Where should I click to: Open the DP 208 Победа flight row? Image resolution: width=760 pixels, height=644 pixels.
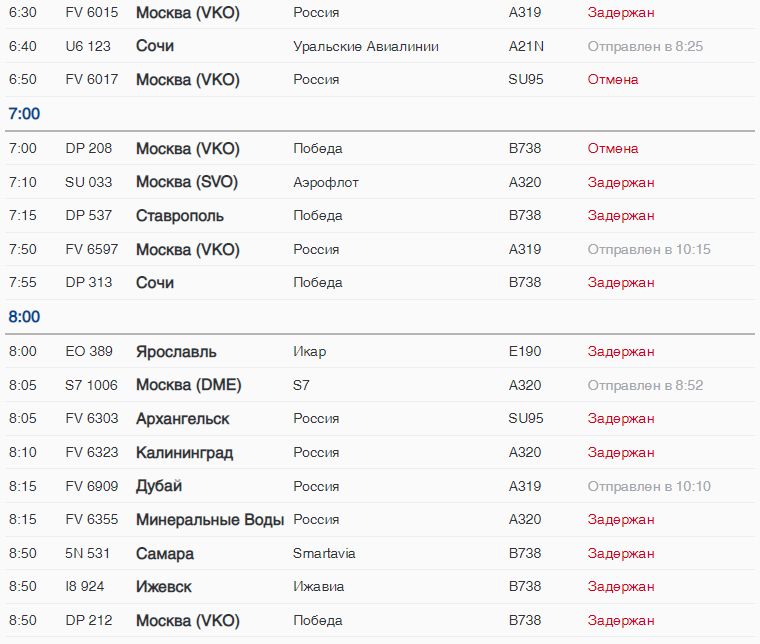pyautogui.click(x=380, y=148)
